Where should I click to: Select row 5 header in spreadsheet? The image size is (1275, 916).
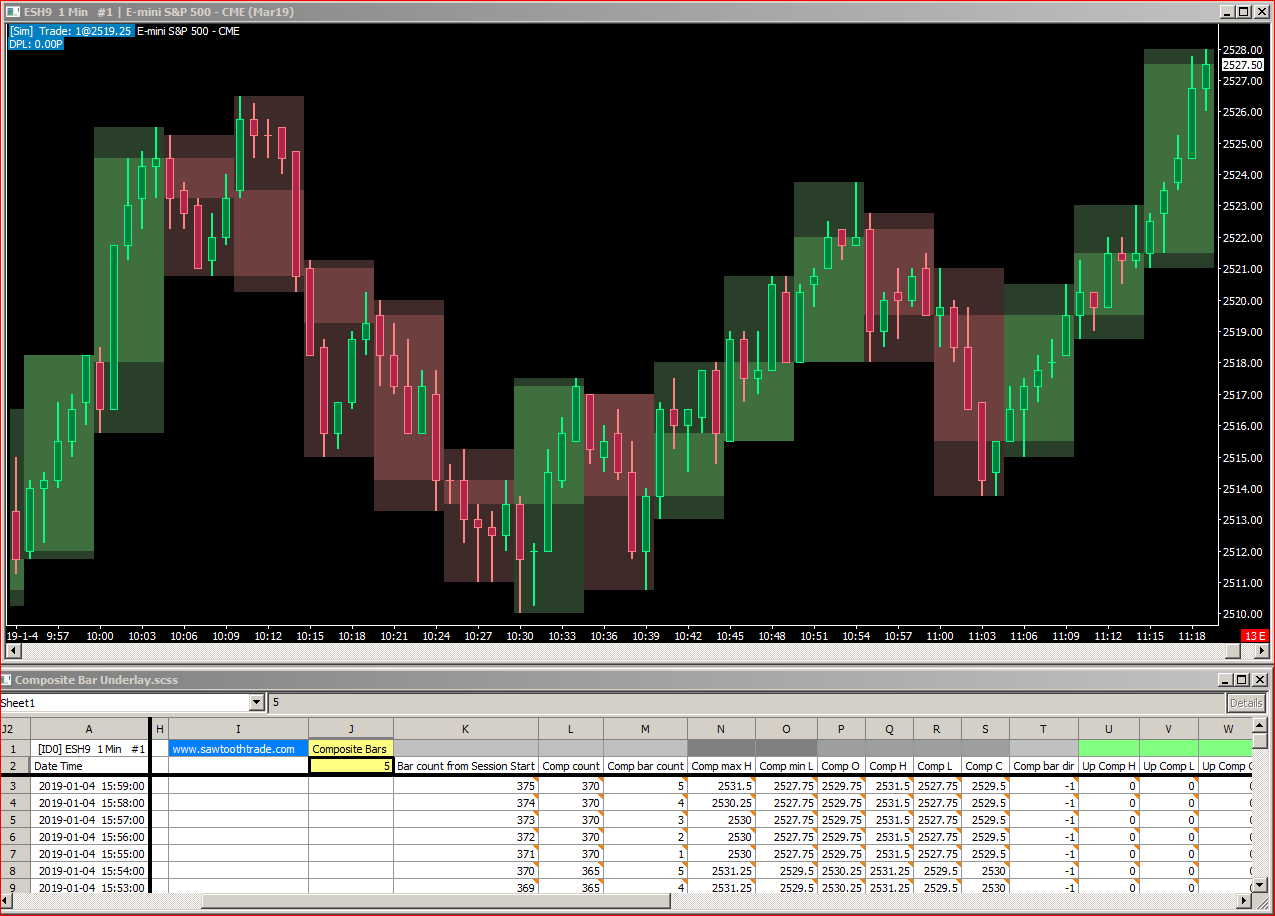coord(15,819)
